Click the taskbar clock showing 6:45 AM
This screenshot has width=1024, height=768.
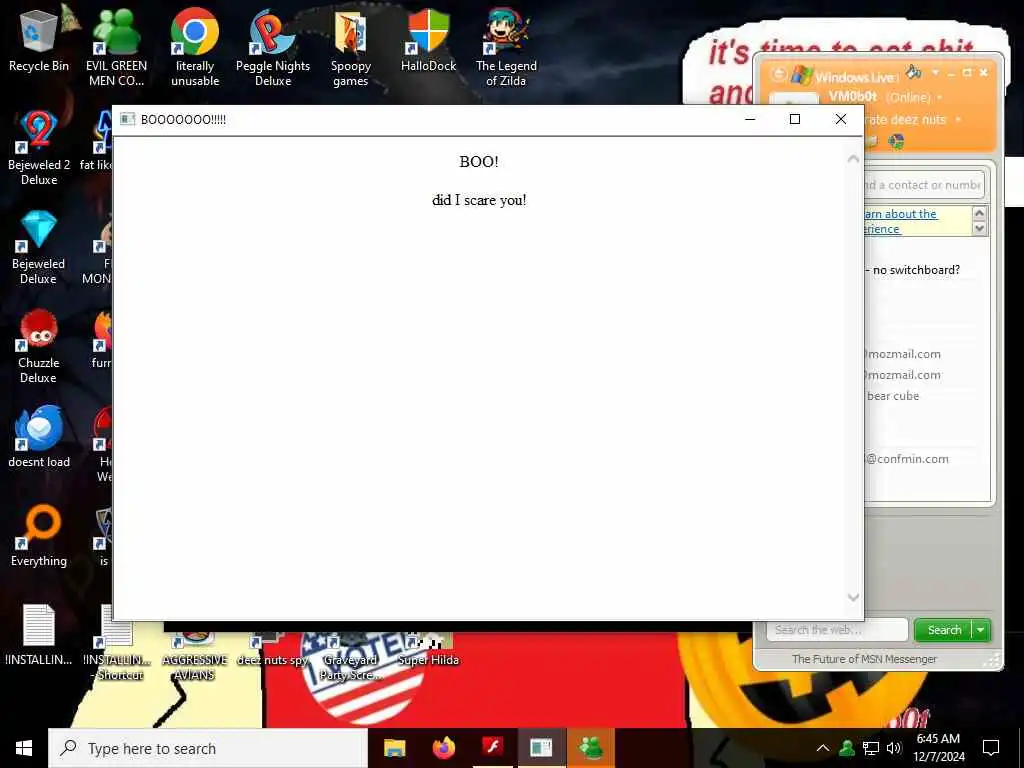938,748
